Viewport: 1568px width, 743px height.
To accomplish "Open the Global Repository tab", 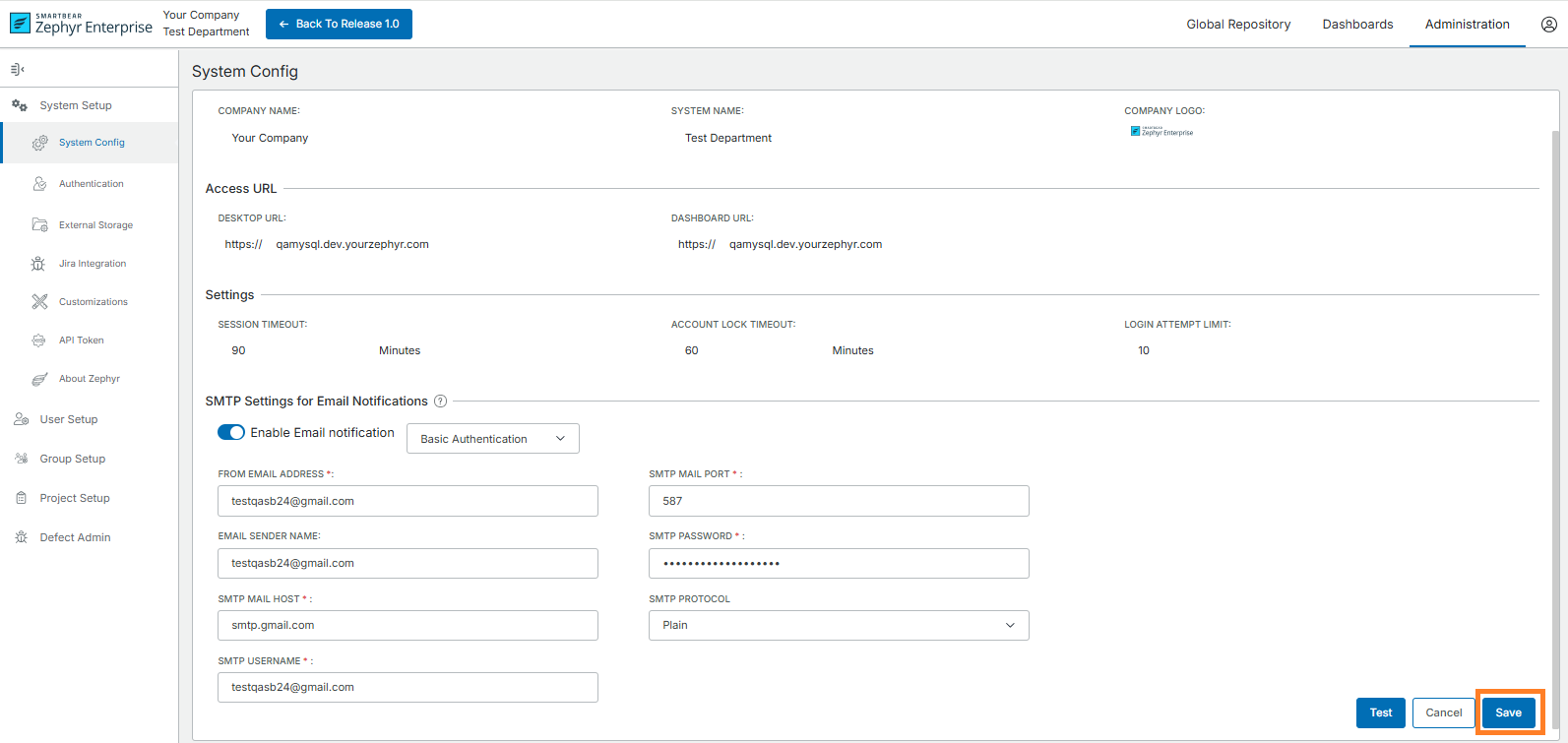I will click(x=1237, y=25).
